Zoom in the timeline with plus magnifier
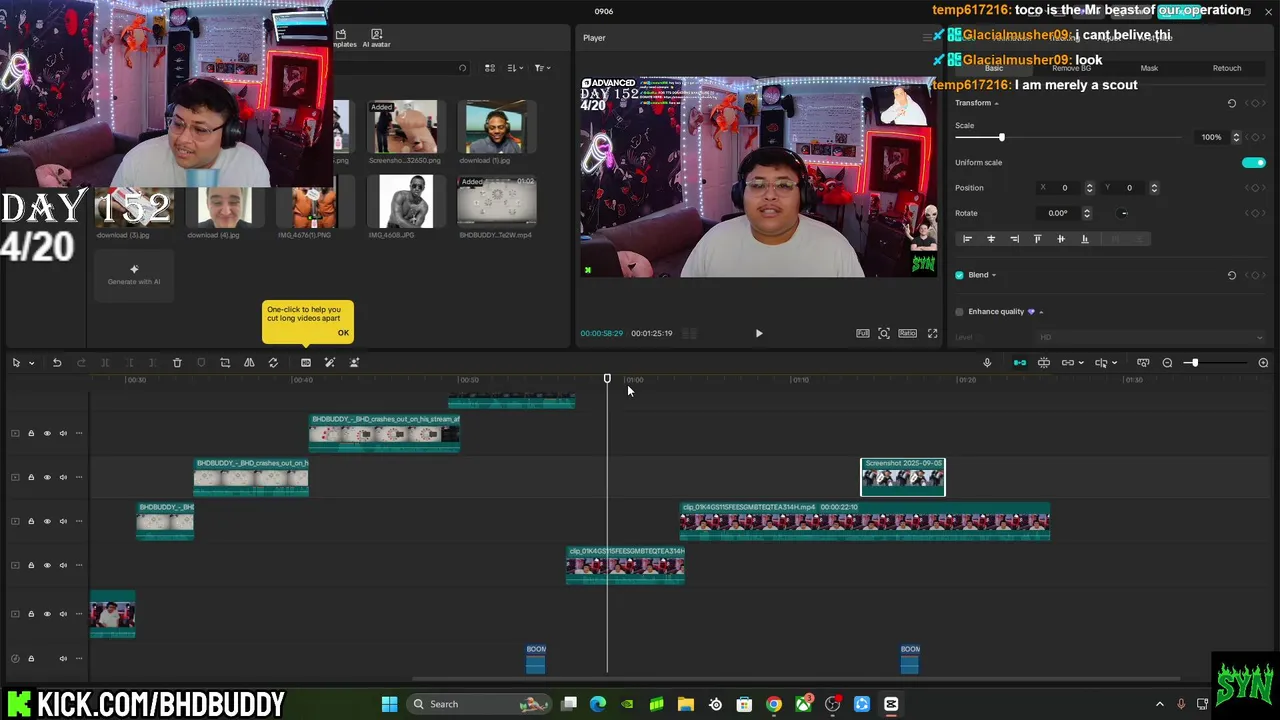The image size is (1280, 720). (1263, 363)
